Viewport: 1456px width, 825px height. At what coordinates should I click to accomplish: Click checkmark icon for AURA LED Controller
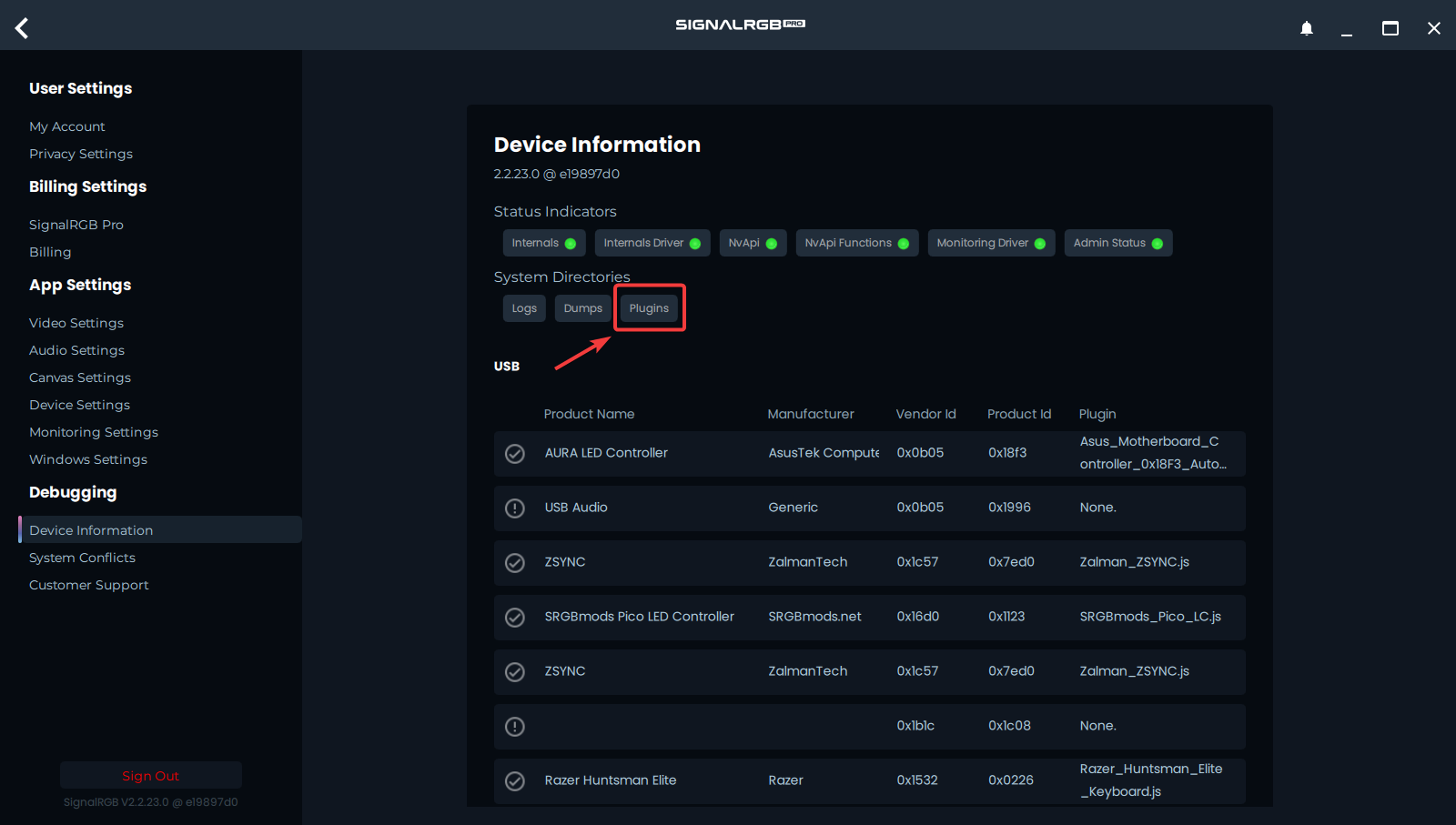tap(515, 454)
